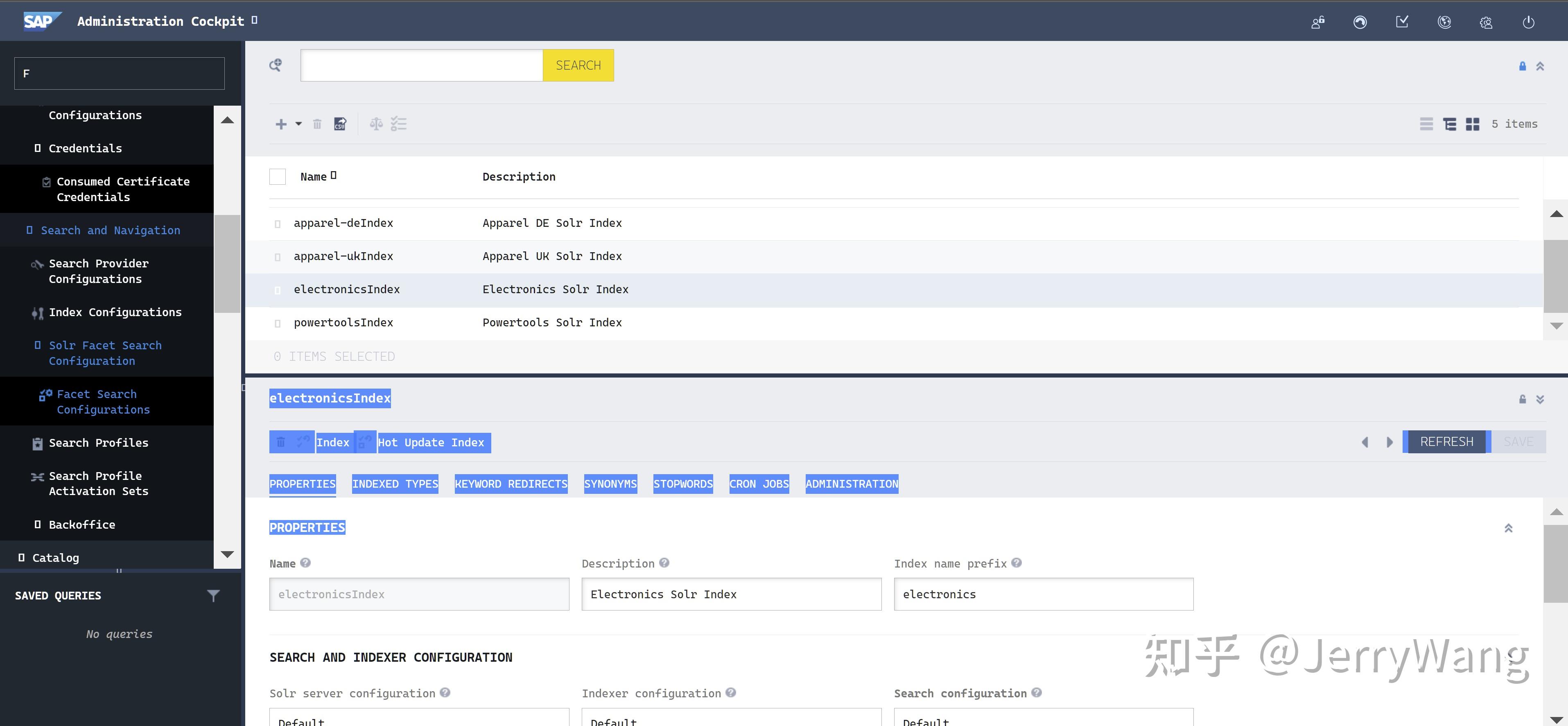The height and width of the screenshot is (726, 1568).
Task: Toggle the lock icon near the search bar
Action: [1522, 66]
